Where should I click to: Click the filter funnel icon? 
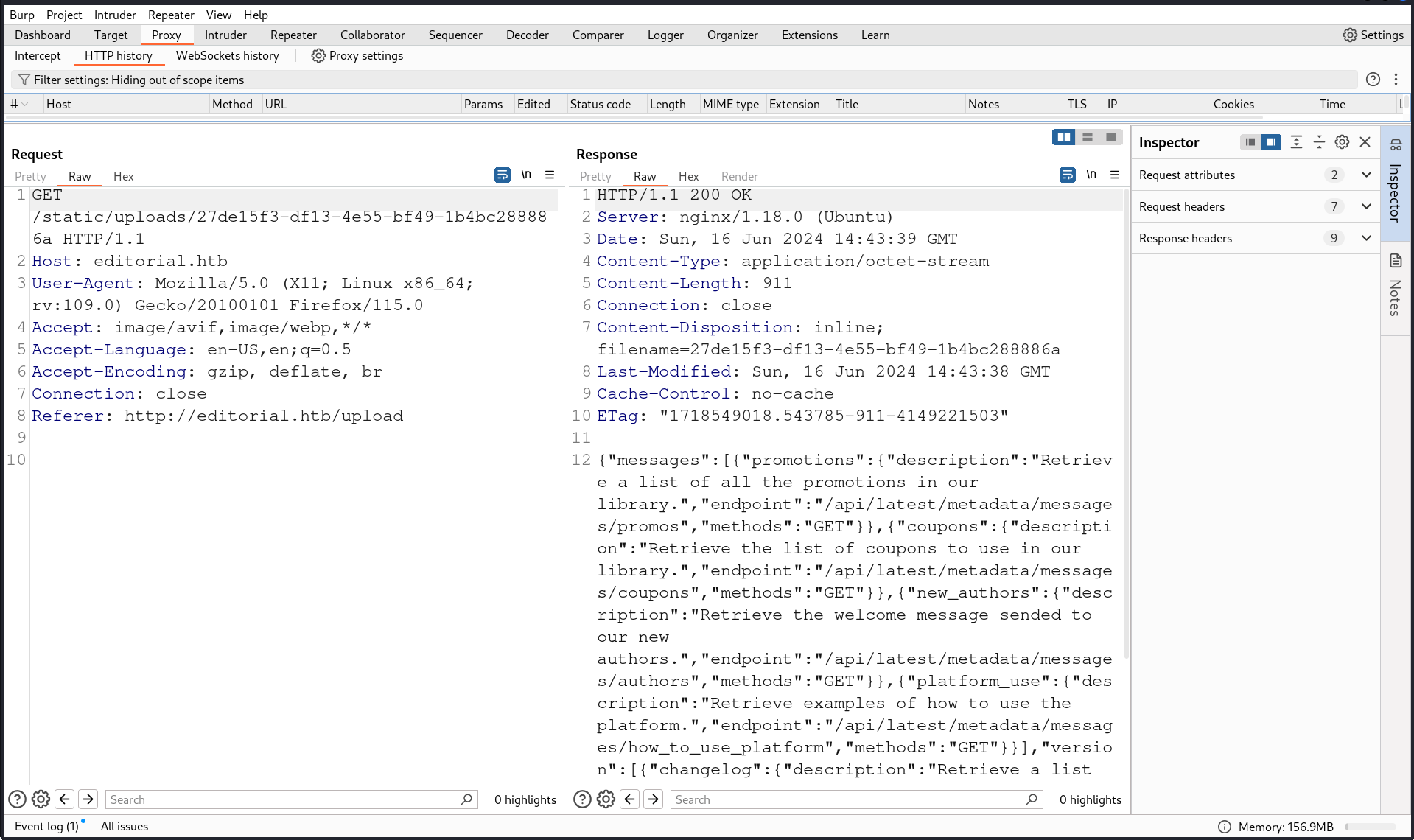pyautogui.click(x=24, y=80)
